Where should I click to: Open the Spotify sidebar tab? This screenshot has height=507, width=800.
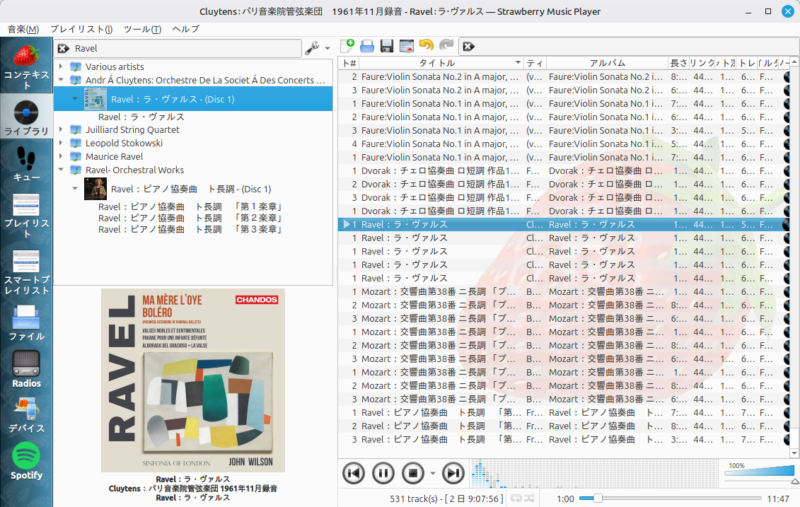click(26, 461)
